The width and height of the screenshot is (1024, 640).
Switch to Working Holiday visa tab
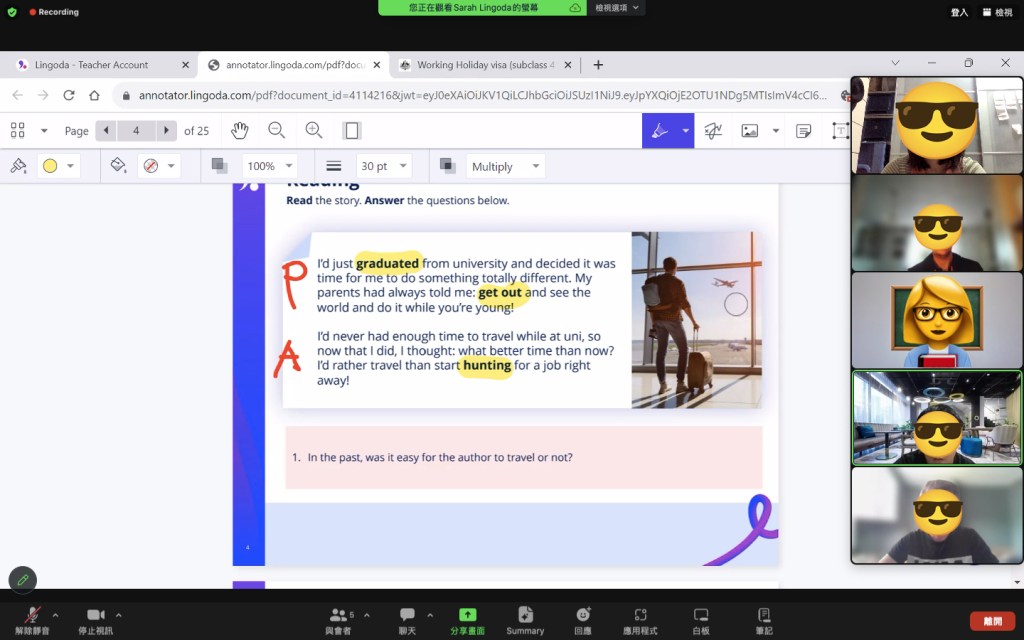pyautogui.click(x=484, y=65)
